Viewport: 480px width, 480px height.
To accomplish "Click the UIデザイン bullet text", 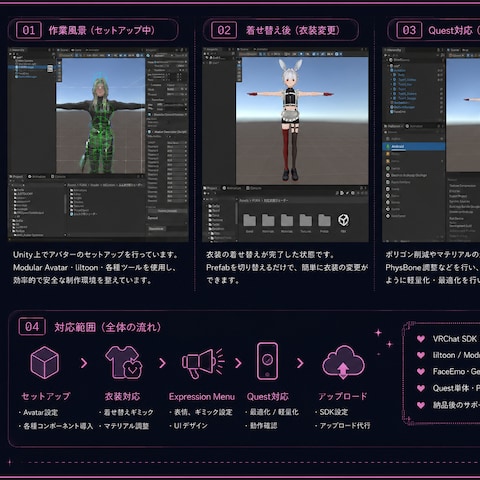I will click(190, 426).
